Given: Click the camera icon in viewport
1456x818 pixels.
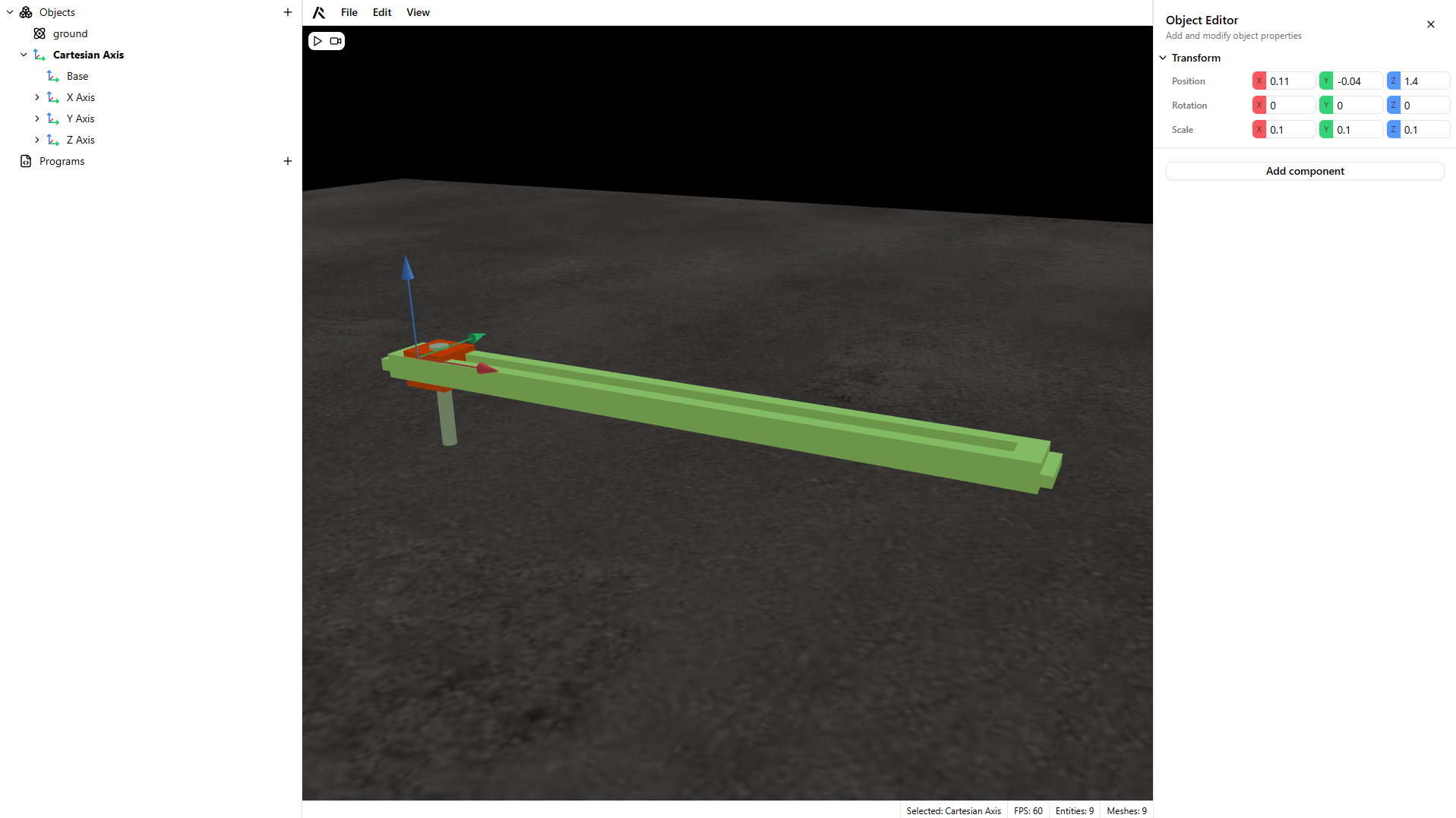Looking at the screenshot, I should 336,41.
